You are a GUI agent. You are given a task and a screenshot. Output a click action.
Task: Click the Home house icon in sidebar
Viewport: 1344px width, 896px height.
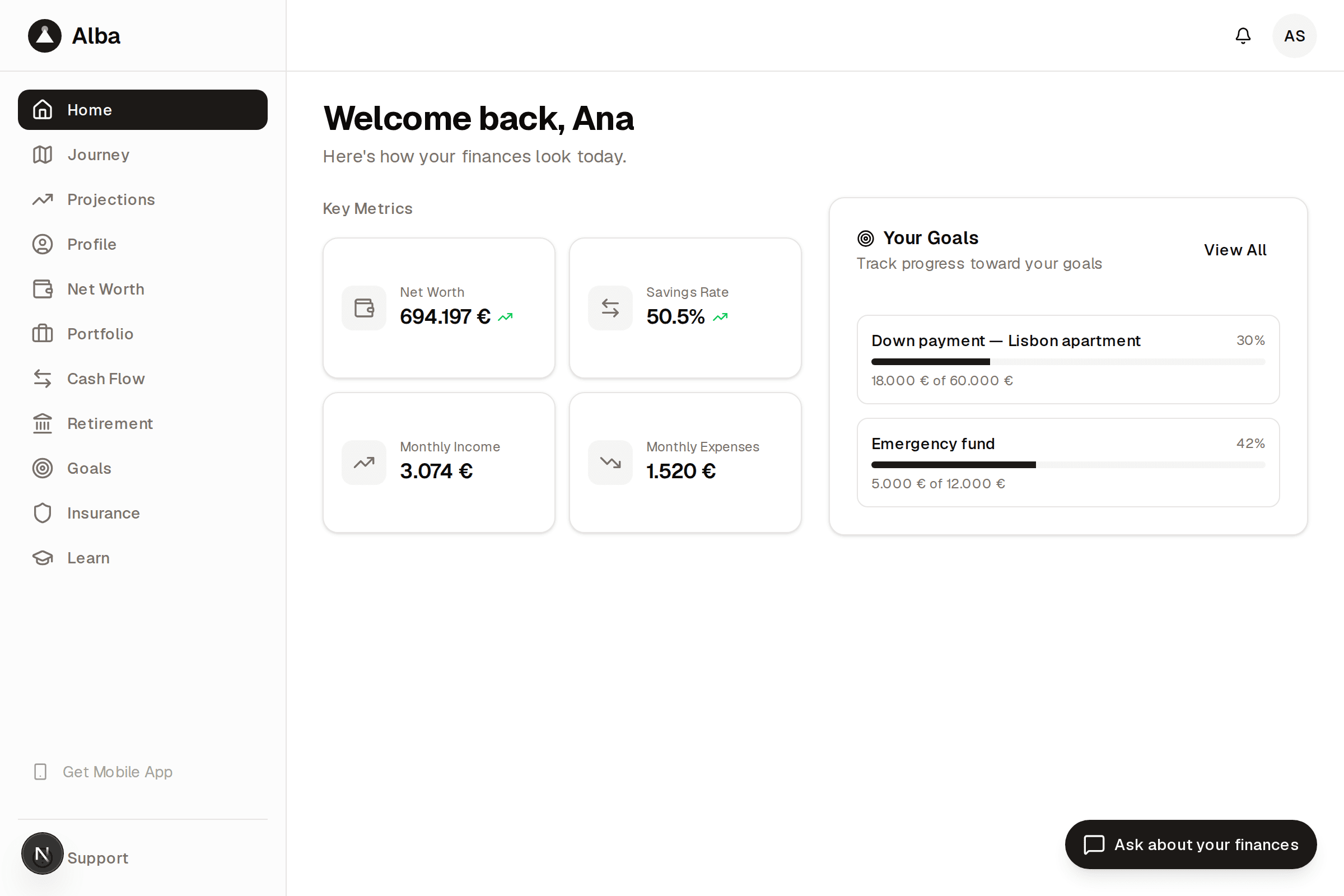(x=43, y=110)
